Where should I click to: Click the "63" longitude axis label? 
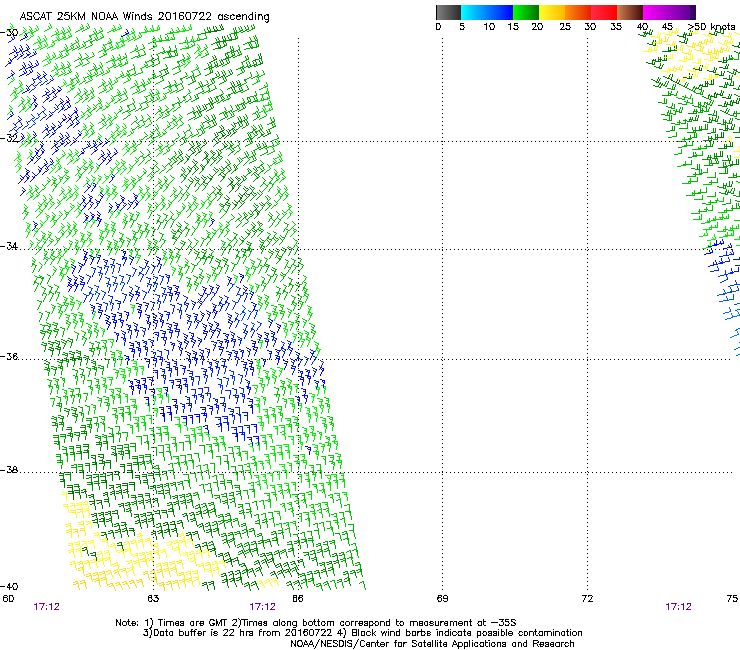point(153,599)
